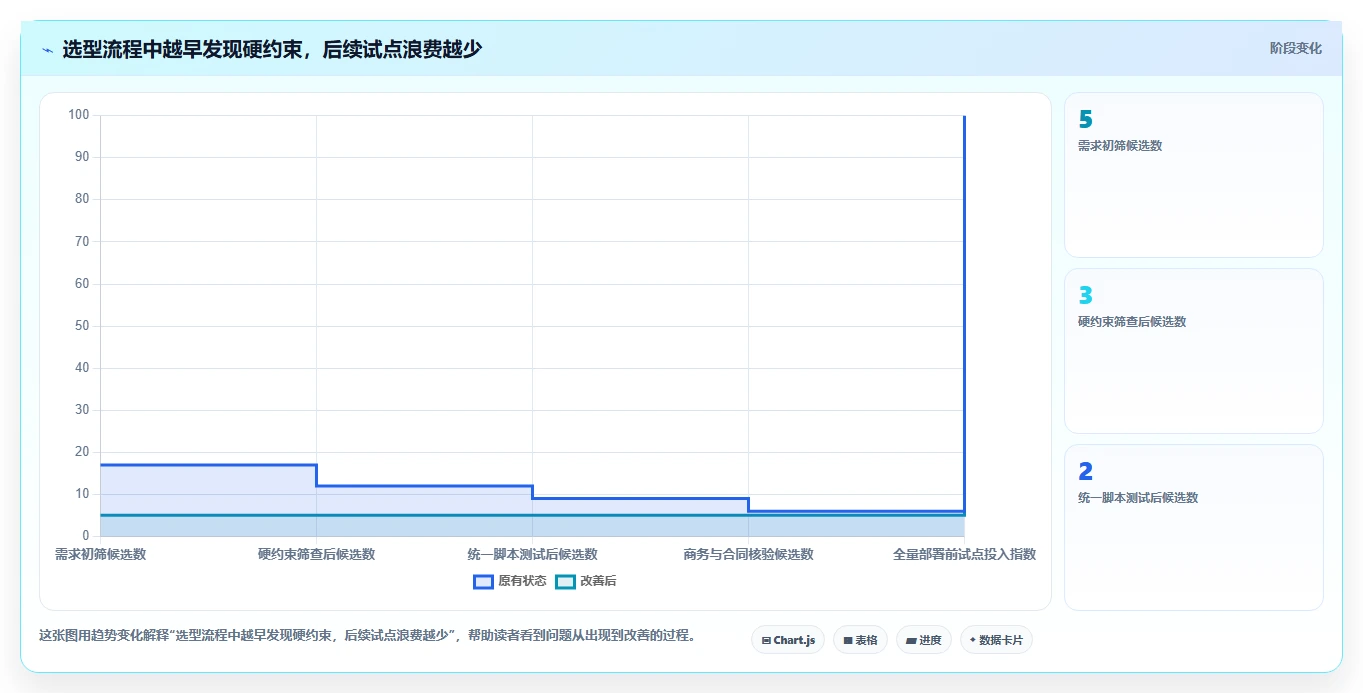
Task: Click the chart description sentence below the chart
Action: 368,635
